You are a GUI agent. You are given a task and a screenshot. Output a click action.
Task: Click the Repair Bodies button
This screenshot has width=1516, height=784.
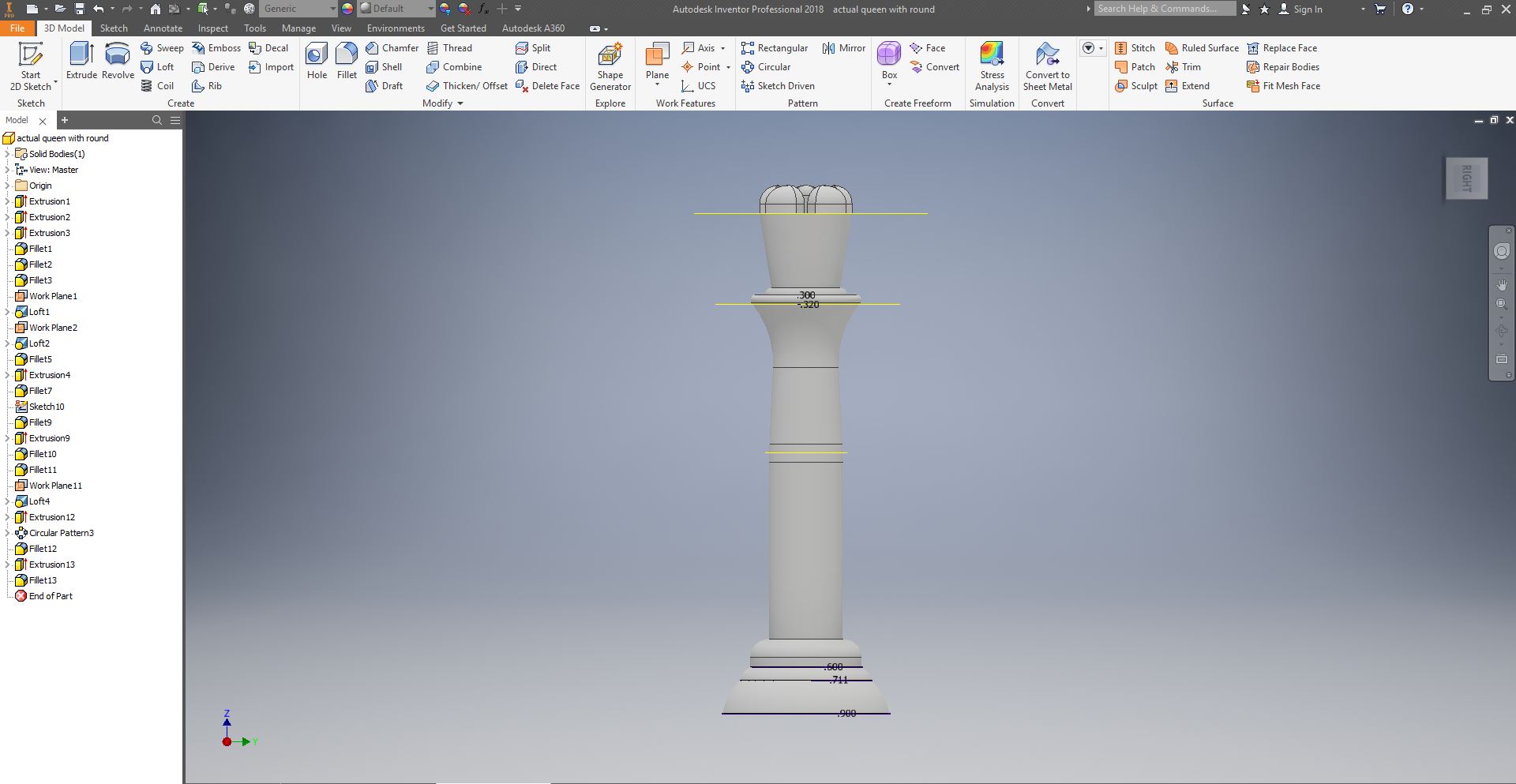click(1283, 67)
